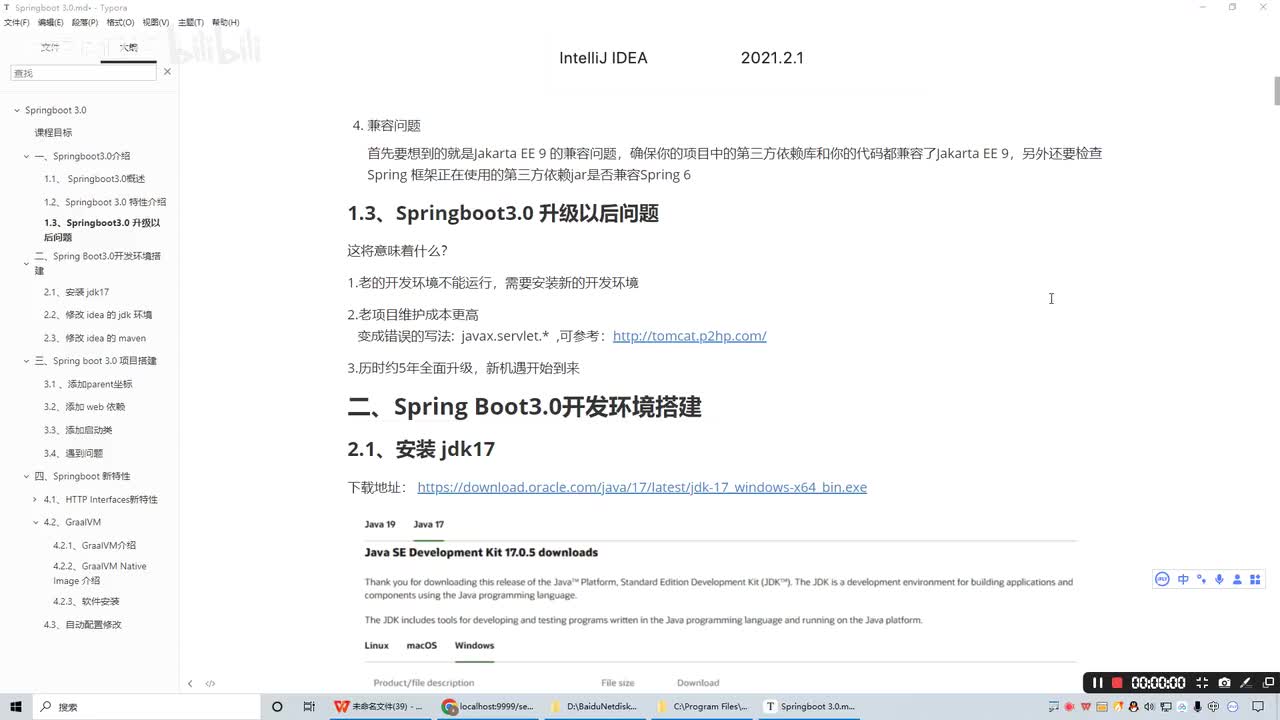Jump to 3.3、添加启动类 in outline
This screenshot has height=720, width=1280.
point(78,430)
